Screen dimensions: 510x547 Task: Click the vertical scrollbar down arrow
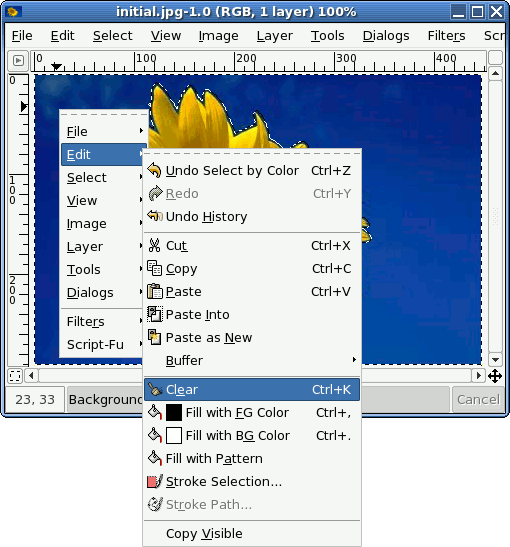coord(495,359)
